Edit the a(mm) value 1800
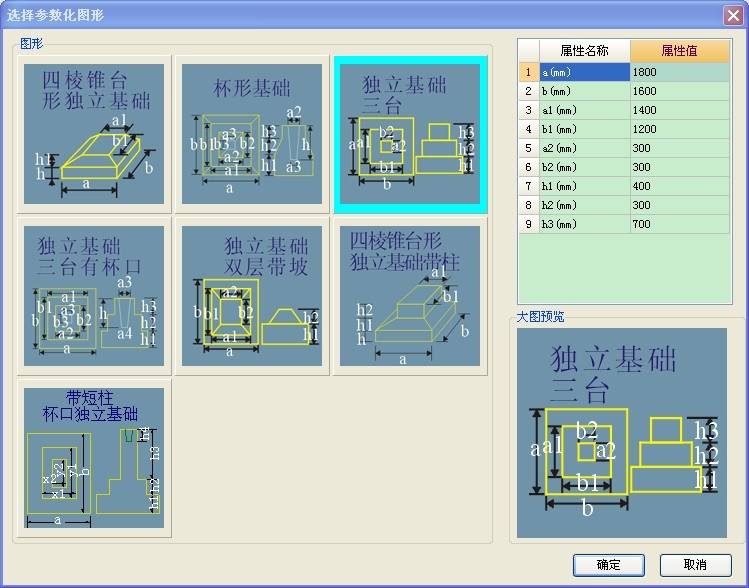This screenshot has width=749, height=588. click(x=680, y=72)
